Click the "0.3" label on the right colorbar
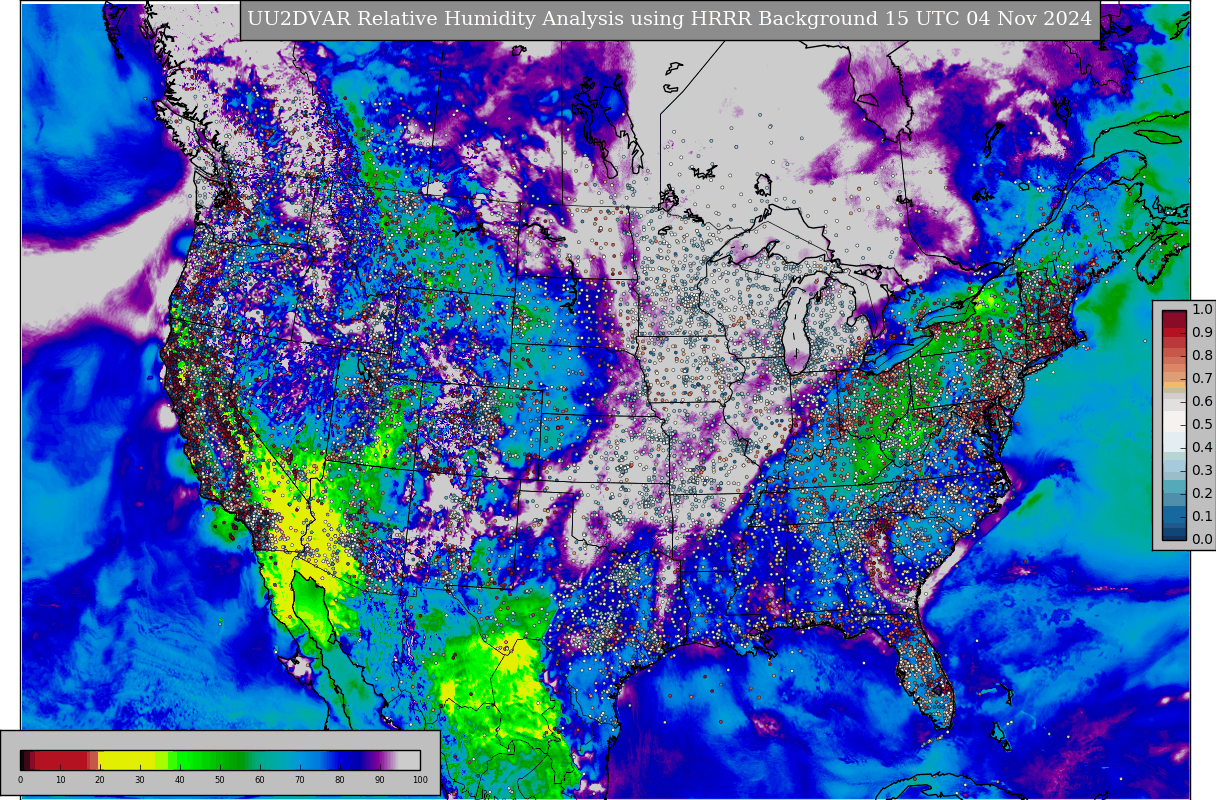The height and width of the screenshot is (800, 1216). coord(1202,470)
